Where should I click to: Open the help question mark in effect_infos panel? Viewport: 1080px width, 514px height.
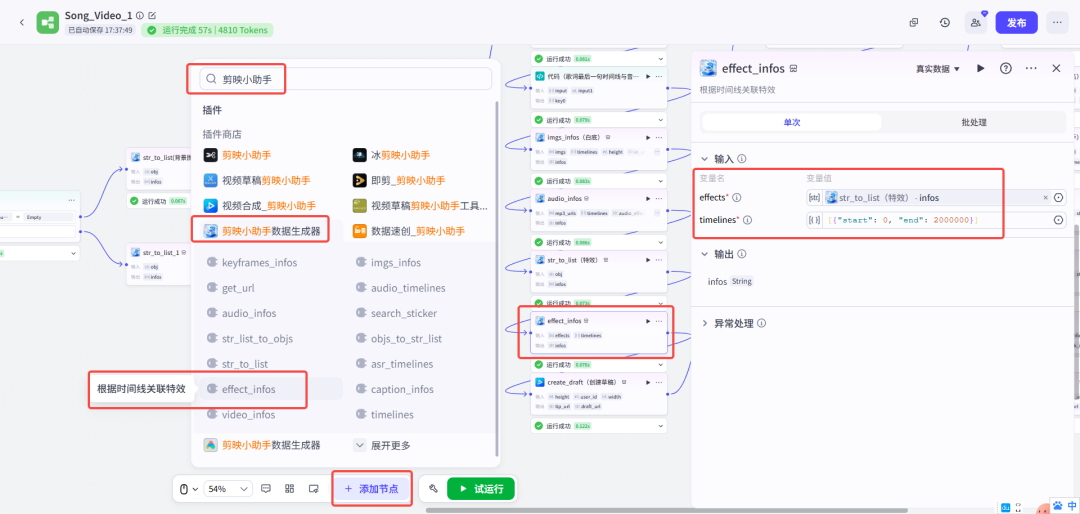click(x=1006, y=68)
